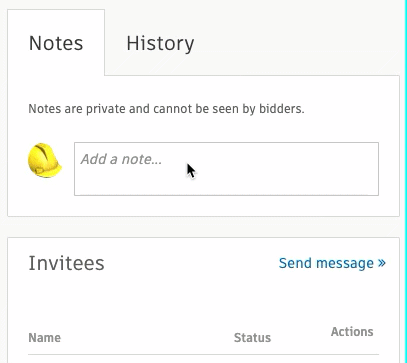The image size is (407, 363).
Task: Click the yellow hard hat avatar icon
Action: pos(44,160)
